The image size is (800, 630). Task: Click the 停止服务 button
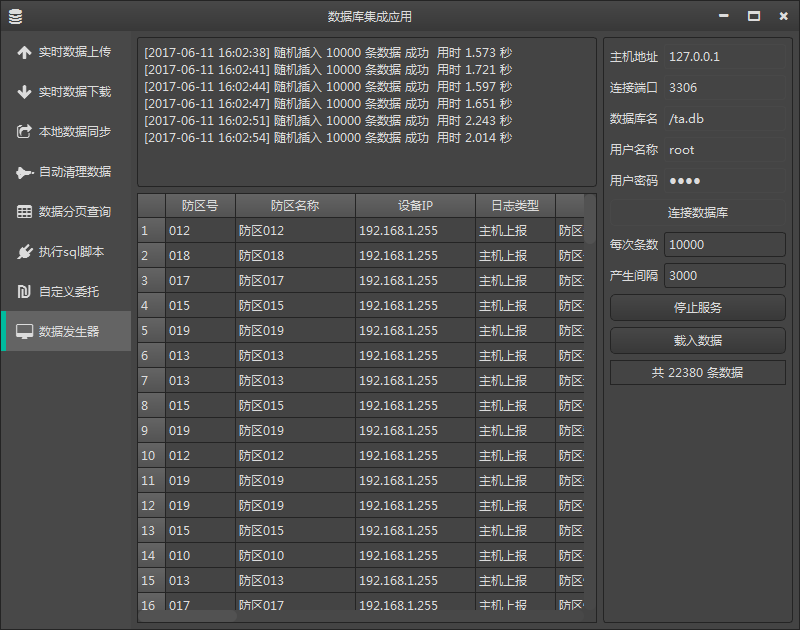coord(697,308)
